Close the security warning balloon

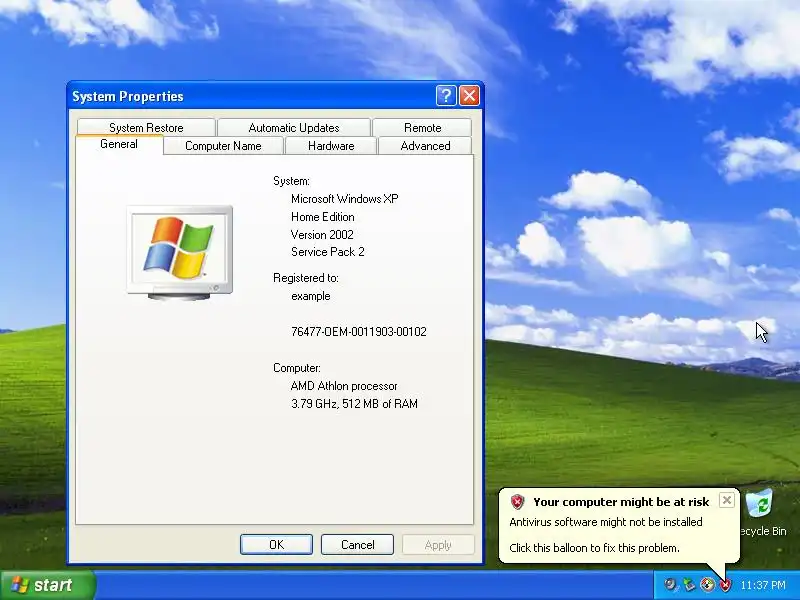727,500
